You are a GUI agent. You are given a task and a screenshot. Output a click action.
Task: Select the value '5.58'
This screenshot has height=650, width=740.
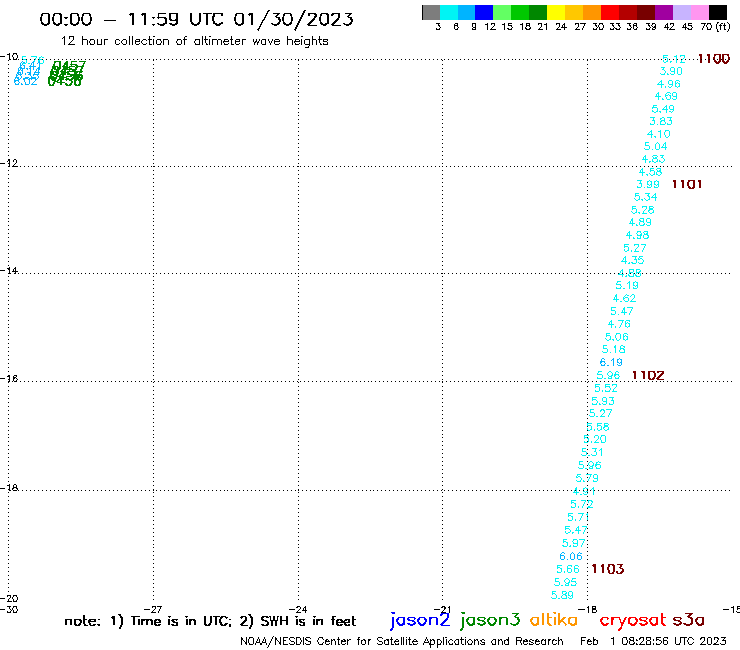598,427
